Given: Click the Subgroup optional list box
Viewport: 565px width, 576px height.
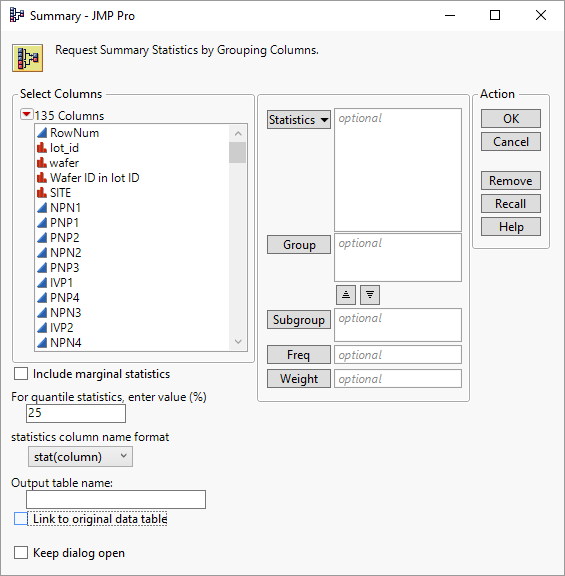Looking at the screenshot, I should coord(398,325).
